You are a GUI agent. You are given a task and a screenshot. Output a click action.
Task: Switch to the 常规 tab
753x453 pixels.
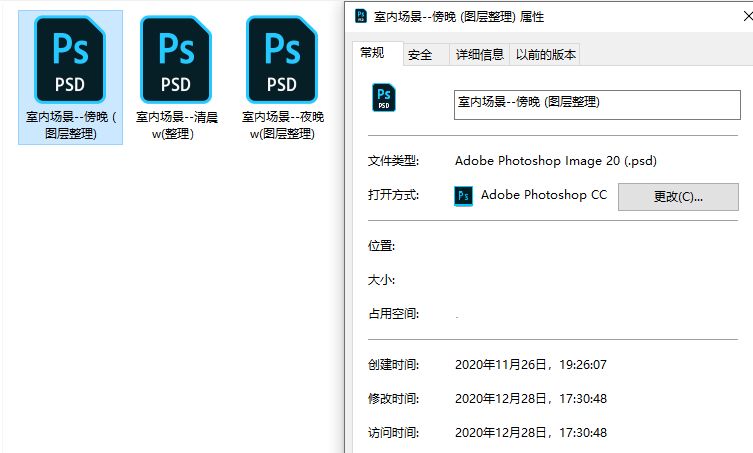tap(372, 53)
